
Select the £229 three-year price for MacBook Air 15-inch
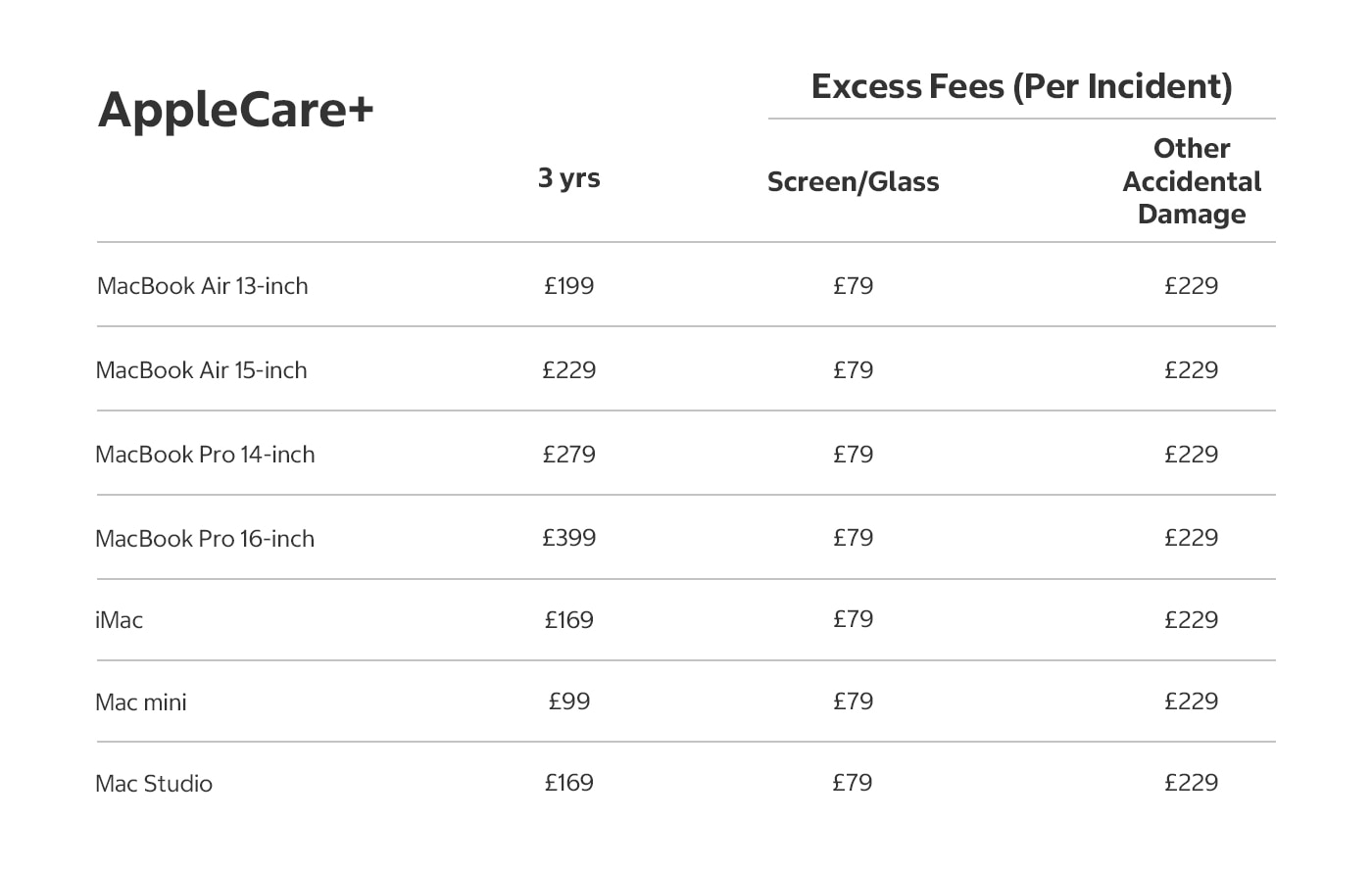[x=569, y=370]
